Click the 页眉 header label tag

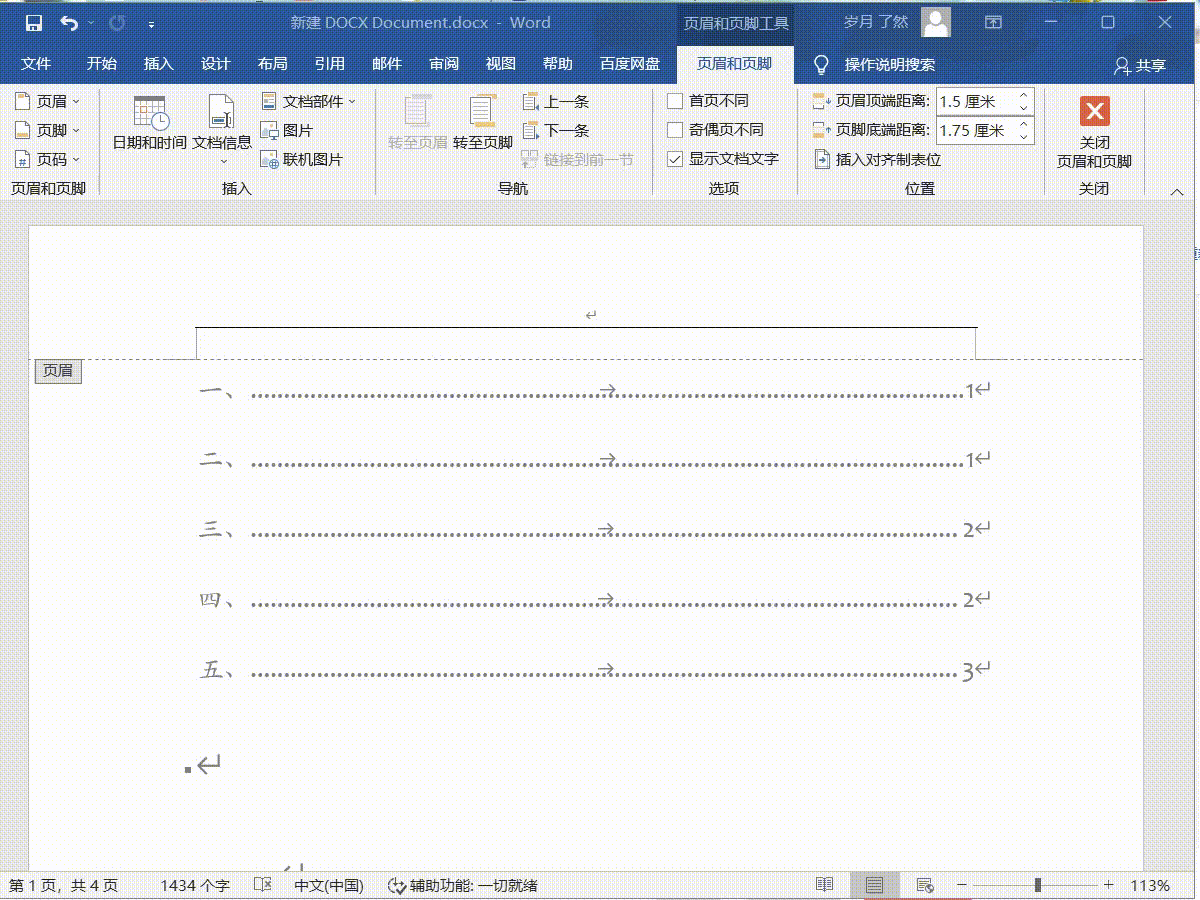[x=58, y=370]
